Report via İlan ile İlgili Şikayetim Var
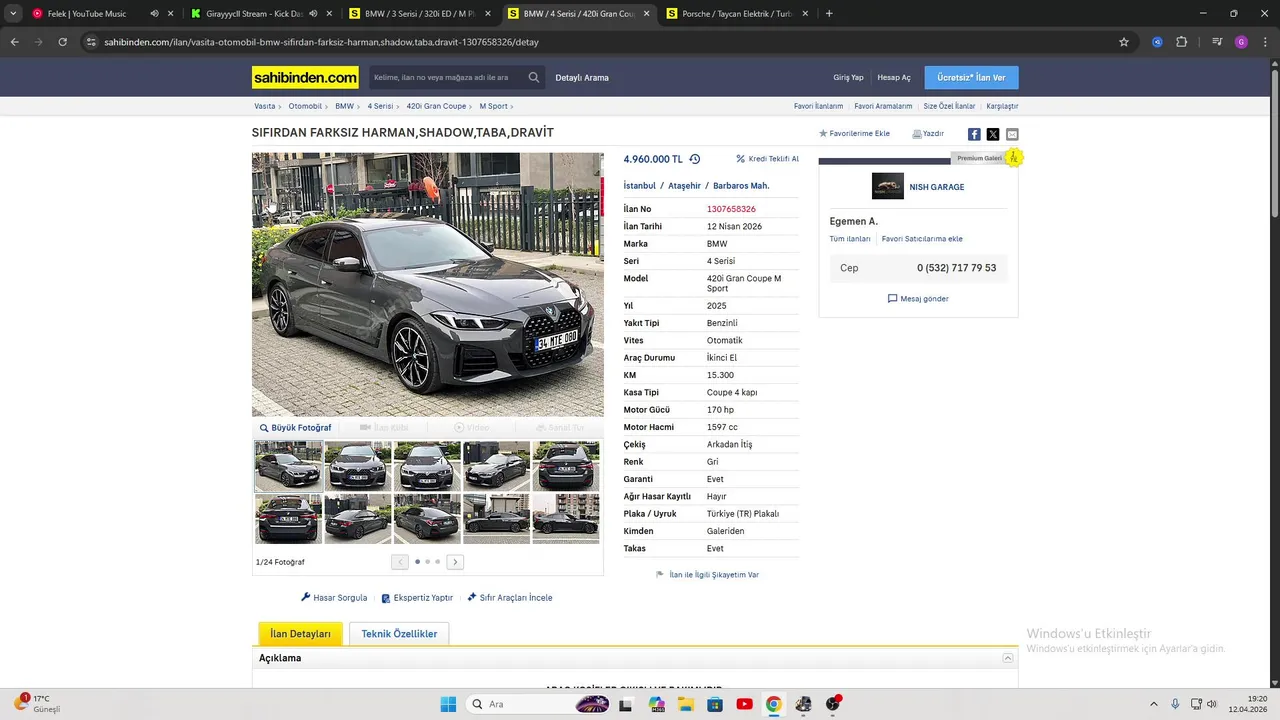The height and width of the screenshot is (720, 1280). [707, 575]
